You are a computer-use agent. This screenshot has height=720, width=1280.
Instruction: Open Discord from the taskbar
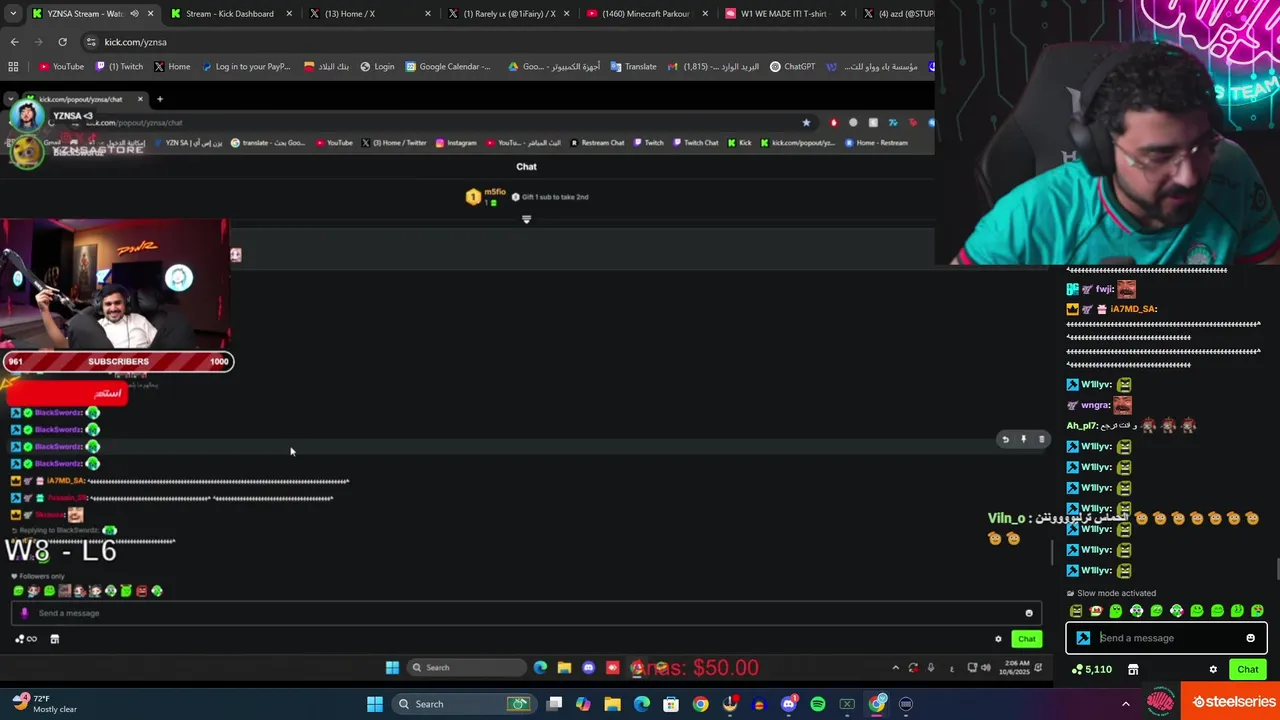788,704
